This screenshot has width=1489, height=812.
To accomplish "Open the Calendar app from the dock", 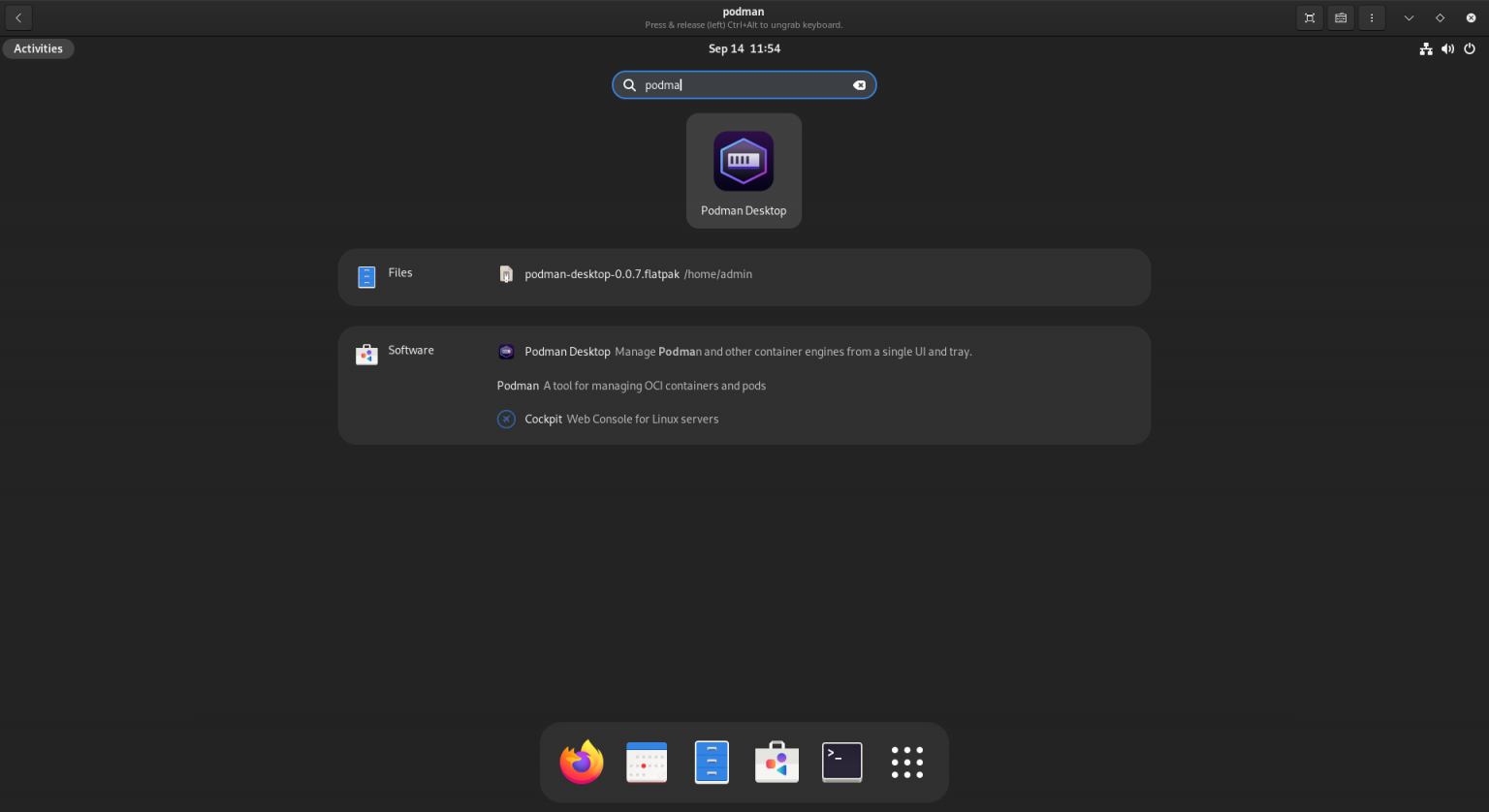I will tap(646, 763).
